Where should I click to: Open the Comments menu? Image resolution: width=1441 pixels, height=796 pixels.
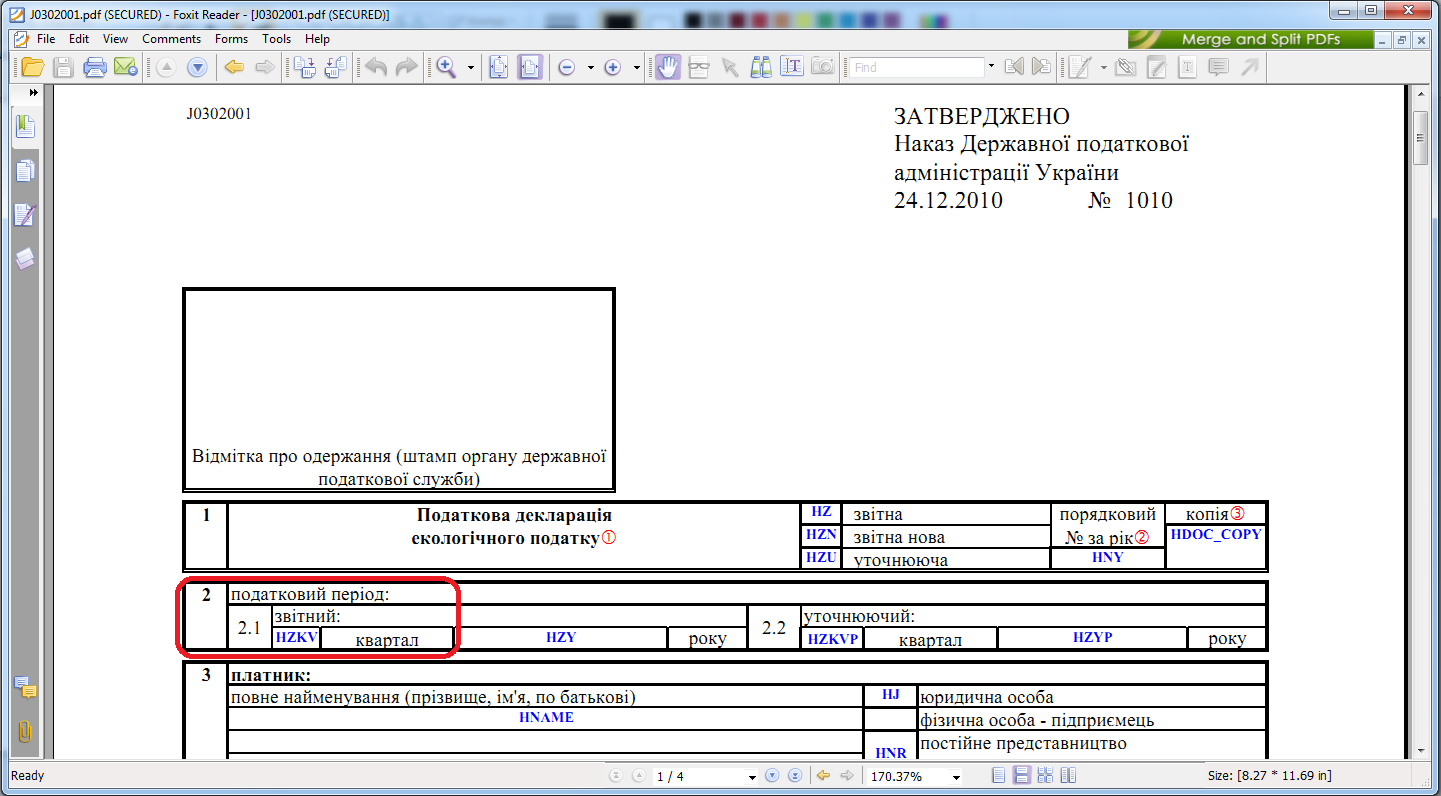pos(171,39)
